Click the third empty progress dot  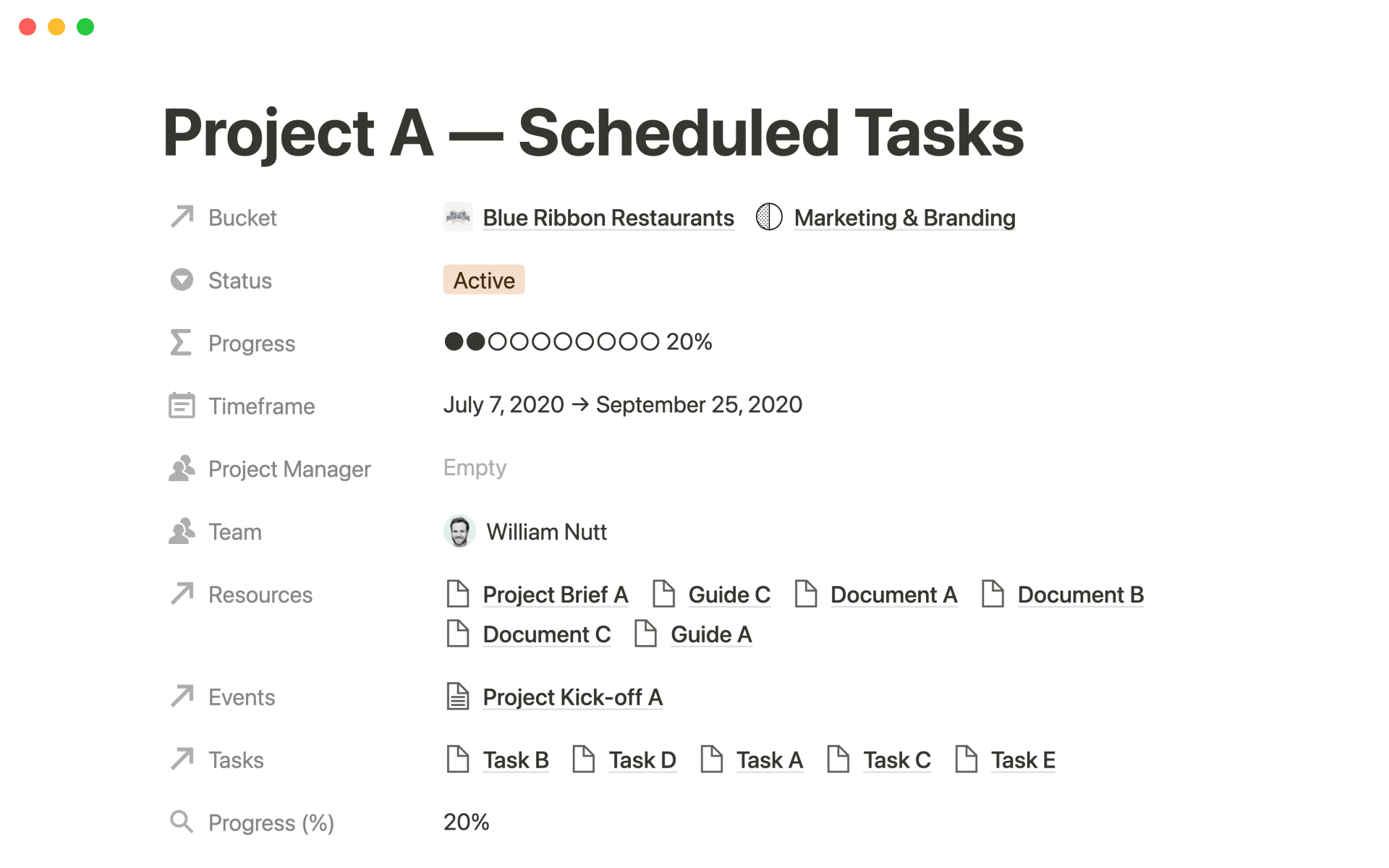[499, 341]
